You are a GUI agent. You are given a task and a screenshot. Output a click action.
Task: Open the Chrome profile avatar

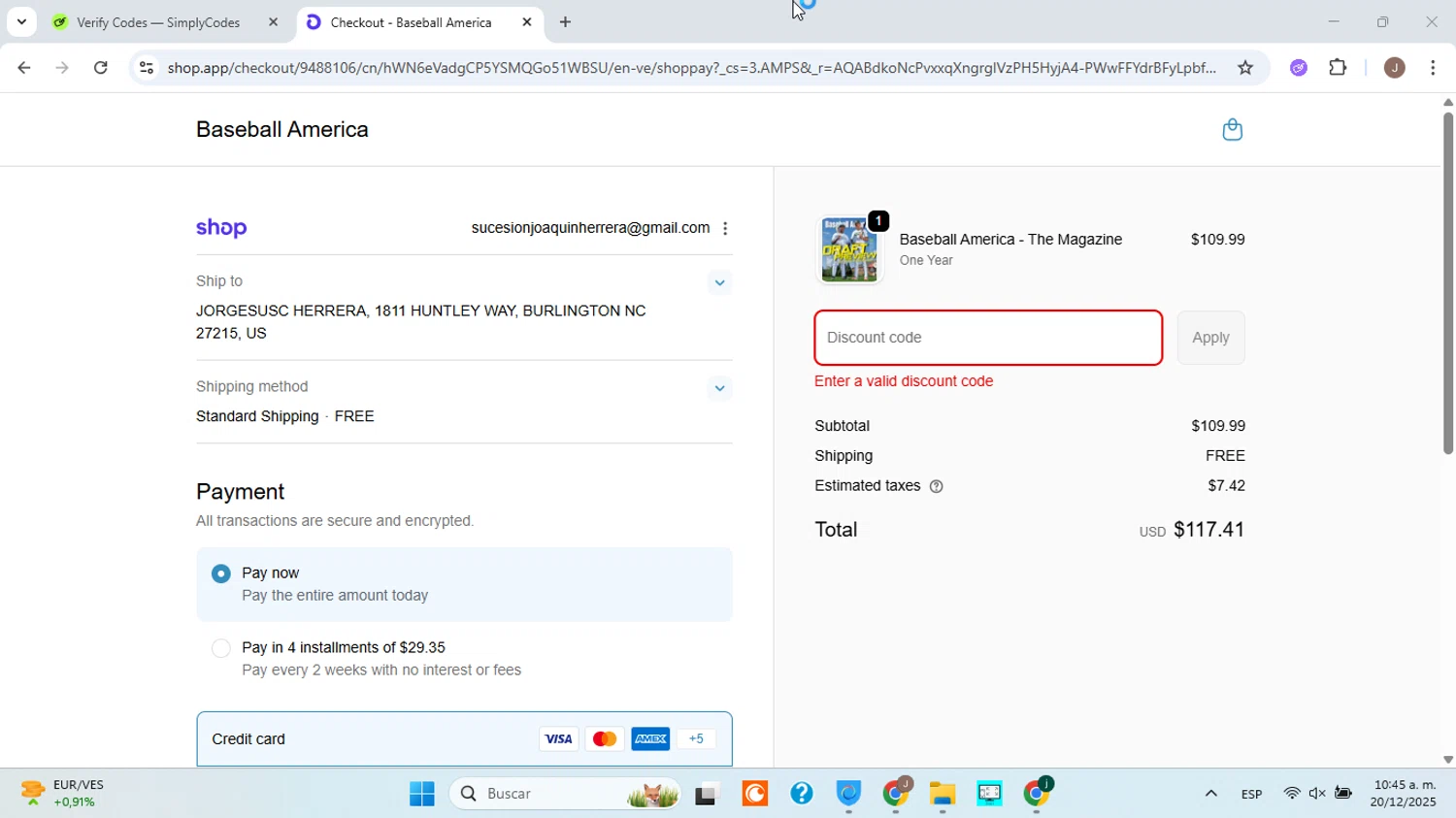[x=1395, y=68]
